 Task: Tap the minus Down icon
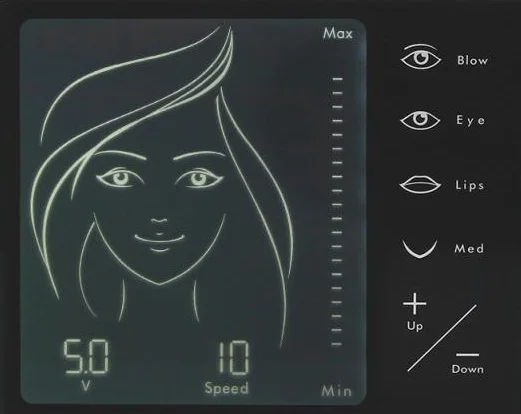click(x=467, y=354)
